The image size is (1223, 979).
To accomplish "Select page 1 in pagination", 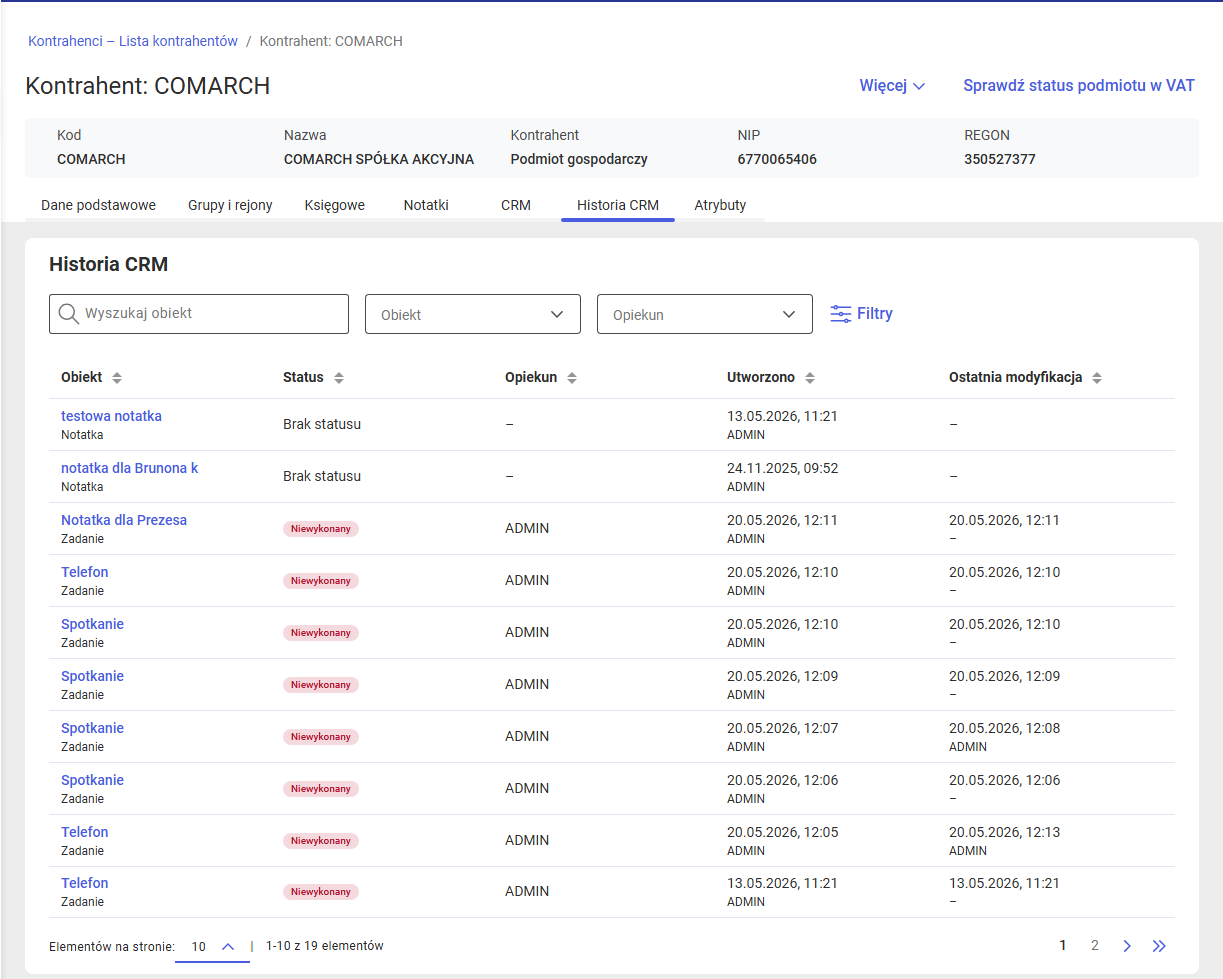I will tap(1063, 946).
